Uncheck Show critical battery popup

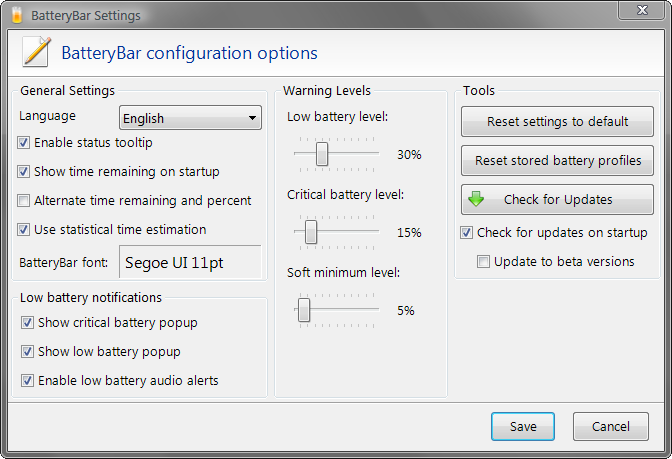coord(27,323)
